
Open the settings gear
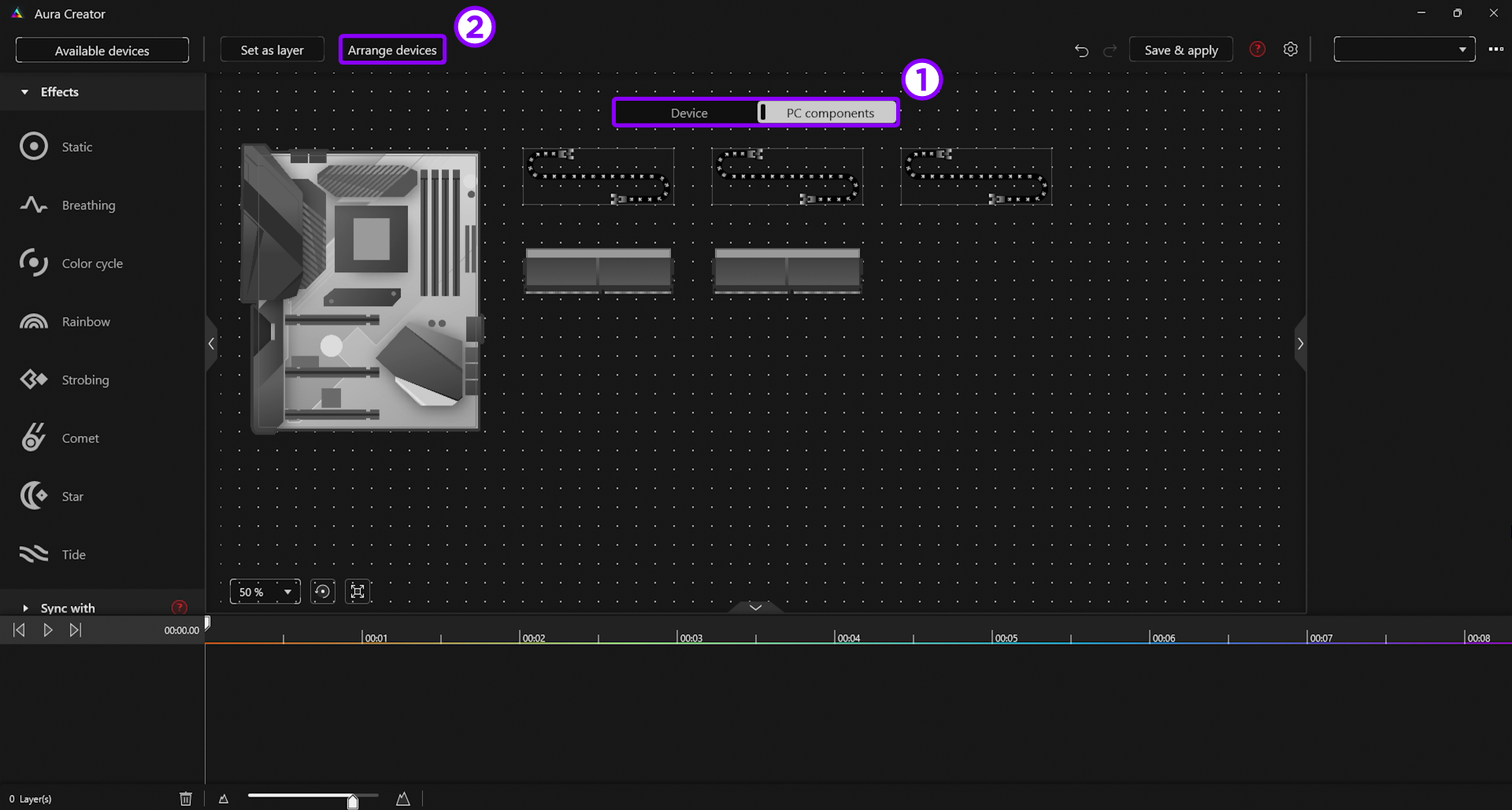click(x=1290, y=50)
